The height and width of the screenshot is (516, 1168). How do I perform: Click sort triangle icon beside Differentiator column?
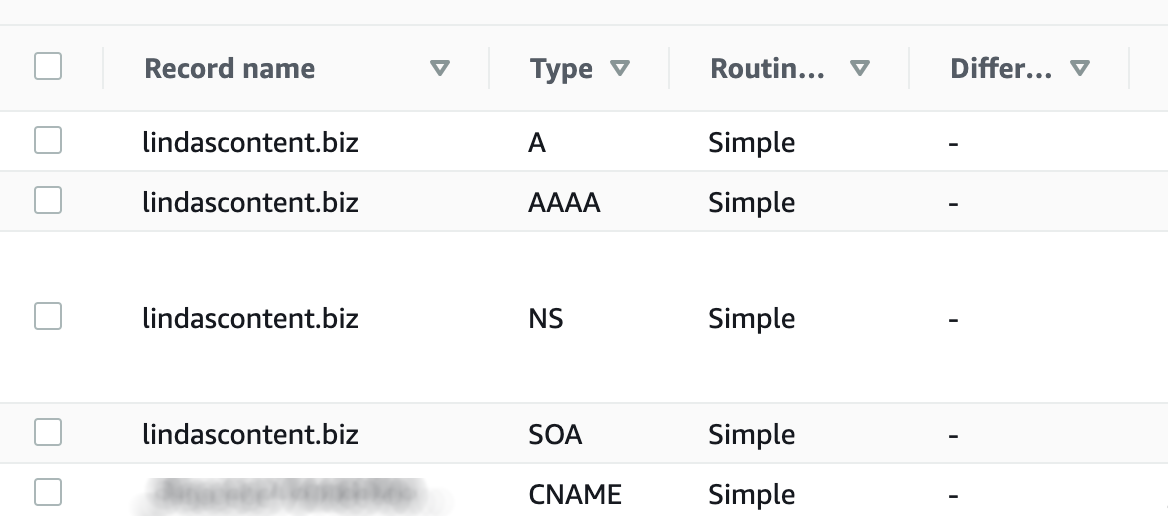coord(1079,69)
